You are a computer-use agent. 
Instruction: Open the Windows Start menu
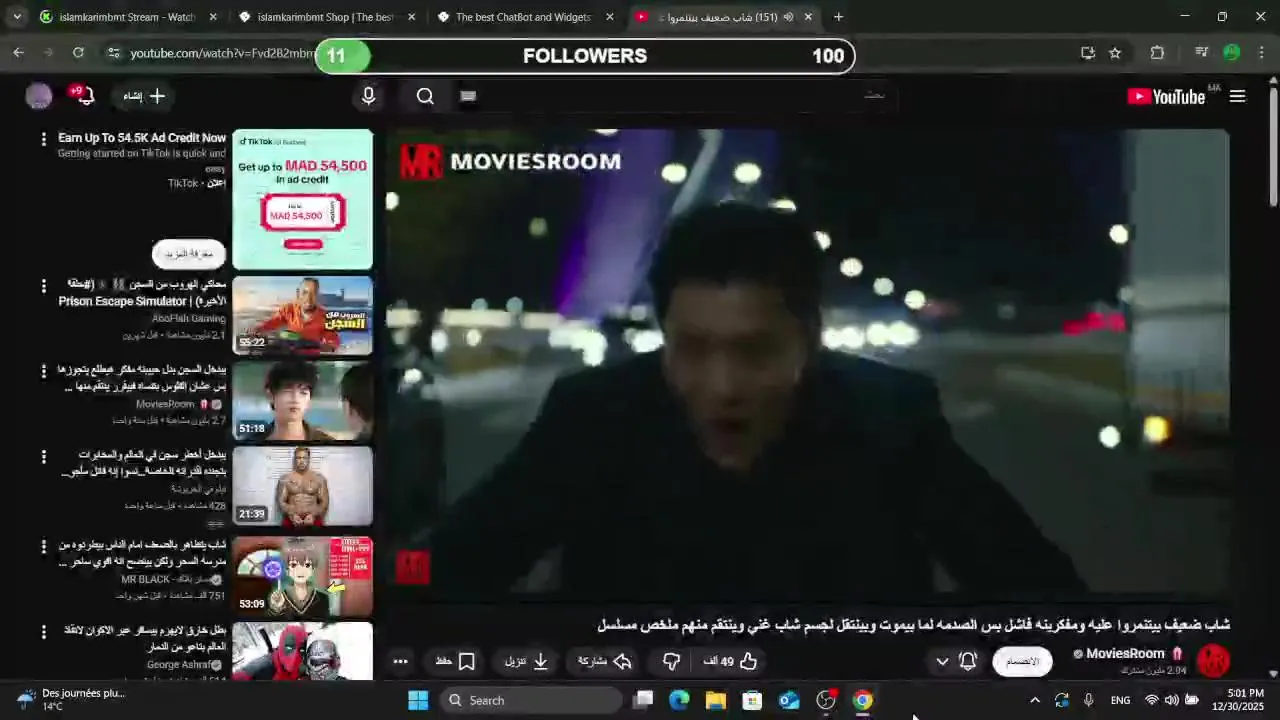pyautogui.click(x=418, y=700)
